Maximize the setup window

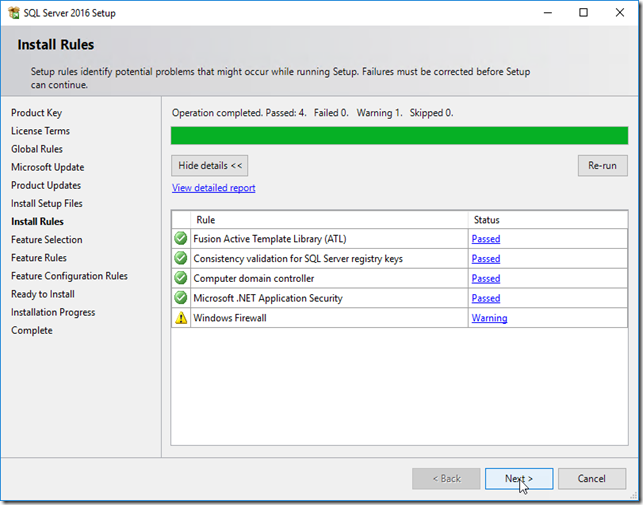click(583, 13)
